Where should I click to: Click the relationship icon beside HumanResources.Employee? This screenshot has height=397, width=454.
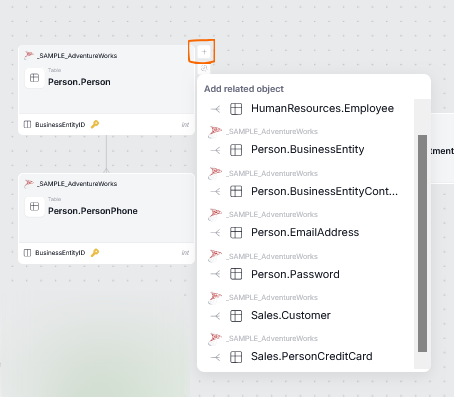pos(216,109)
